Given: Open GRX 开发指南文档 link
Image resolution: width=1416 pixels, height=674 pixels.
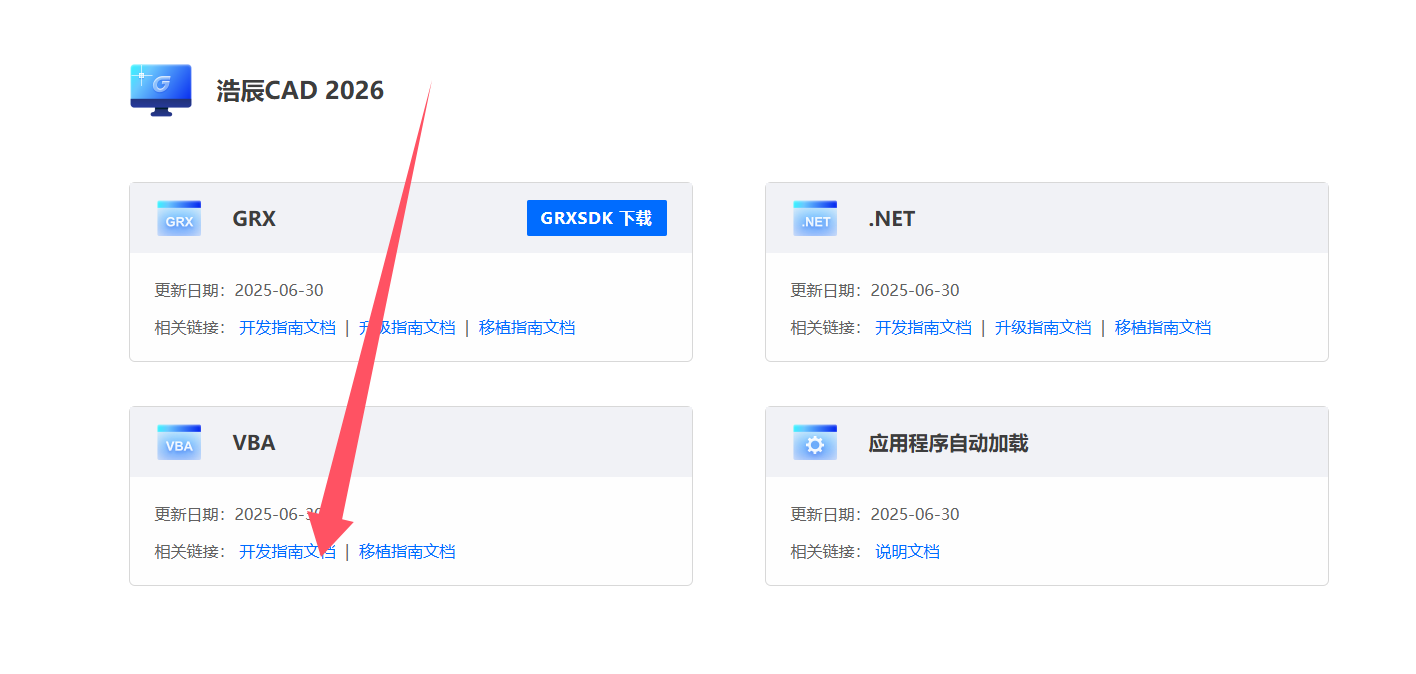Looking at the screenshot, I should coord(287,327).
